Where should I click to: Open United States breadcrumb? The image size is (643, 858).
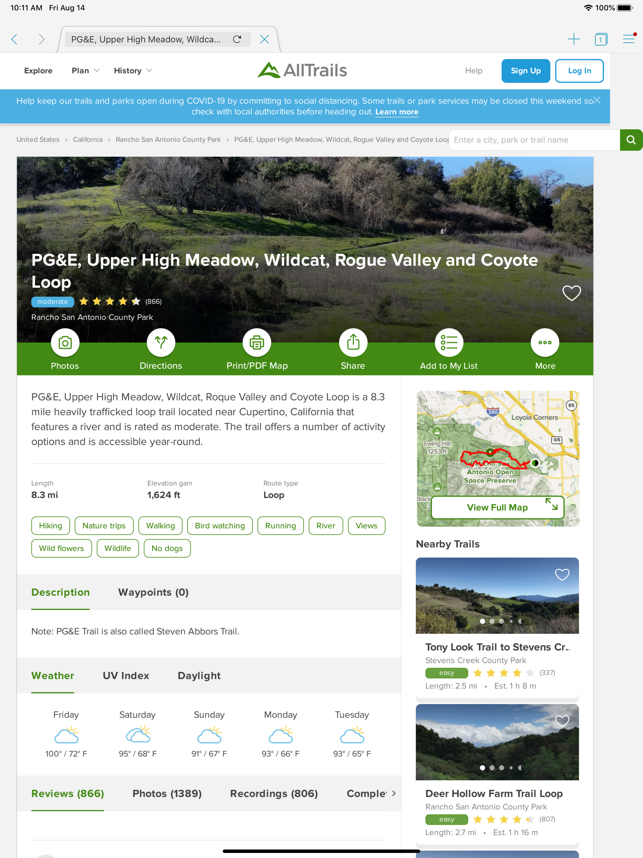point(38,140)
